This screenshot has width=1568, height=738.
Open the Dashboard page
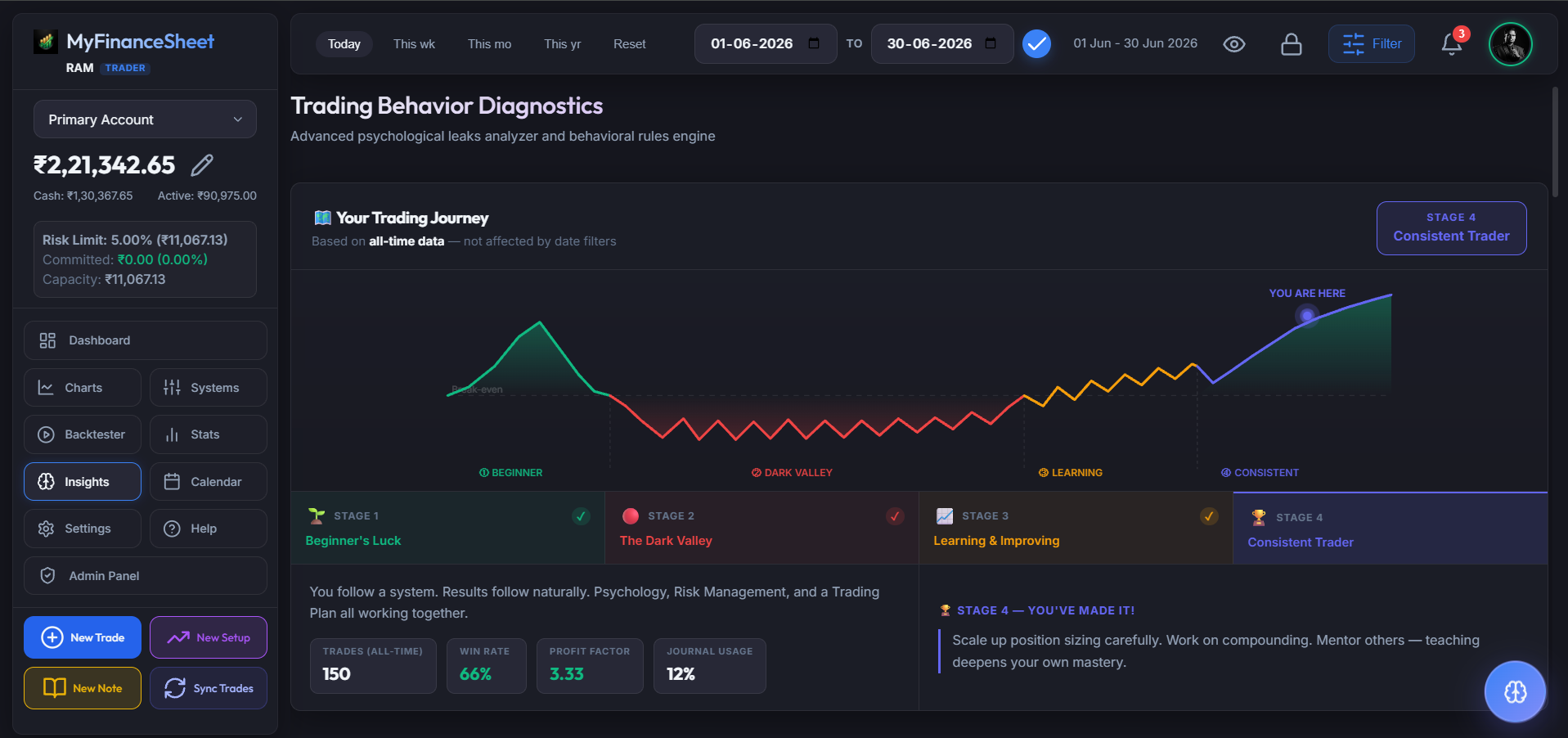point(146,340)
